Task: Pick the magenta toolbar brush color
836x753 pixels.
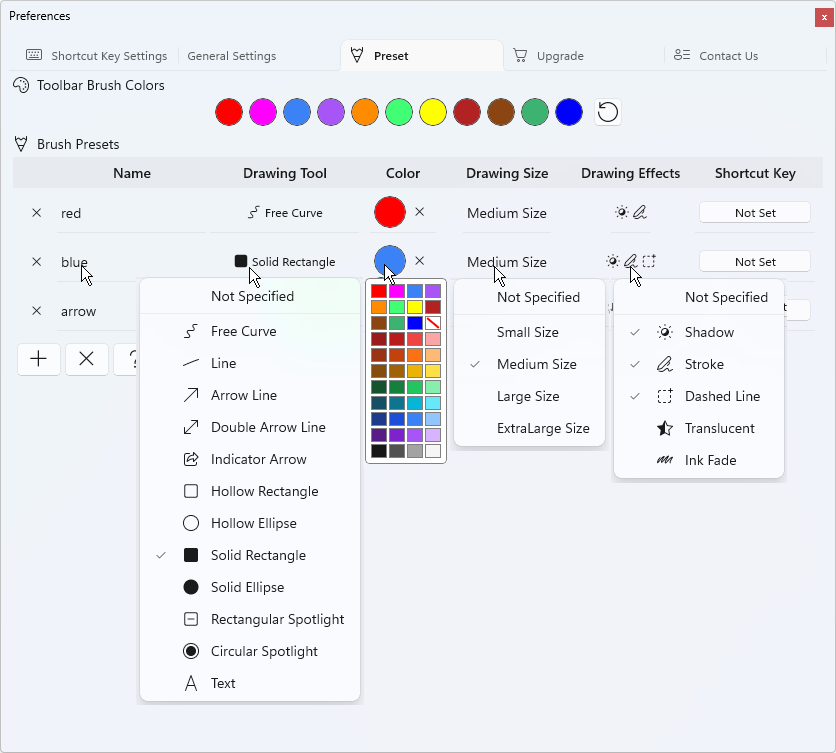Action: point(263,112)
